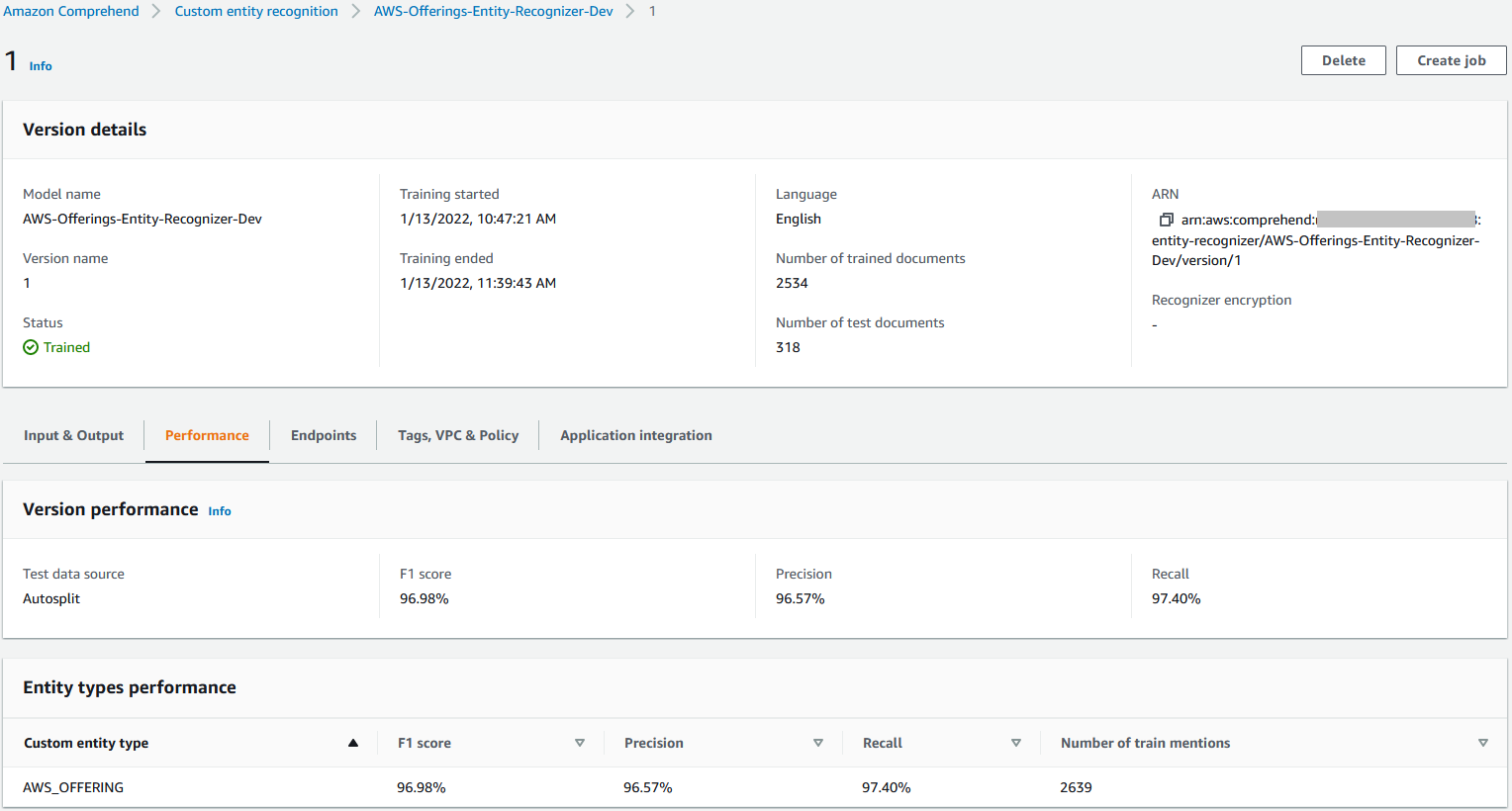Copy the ARN with the copy icon
This screenshot has height=811, width=1512.
coord(1166,220)
